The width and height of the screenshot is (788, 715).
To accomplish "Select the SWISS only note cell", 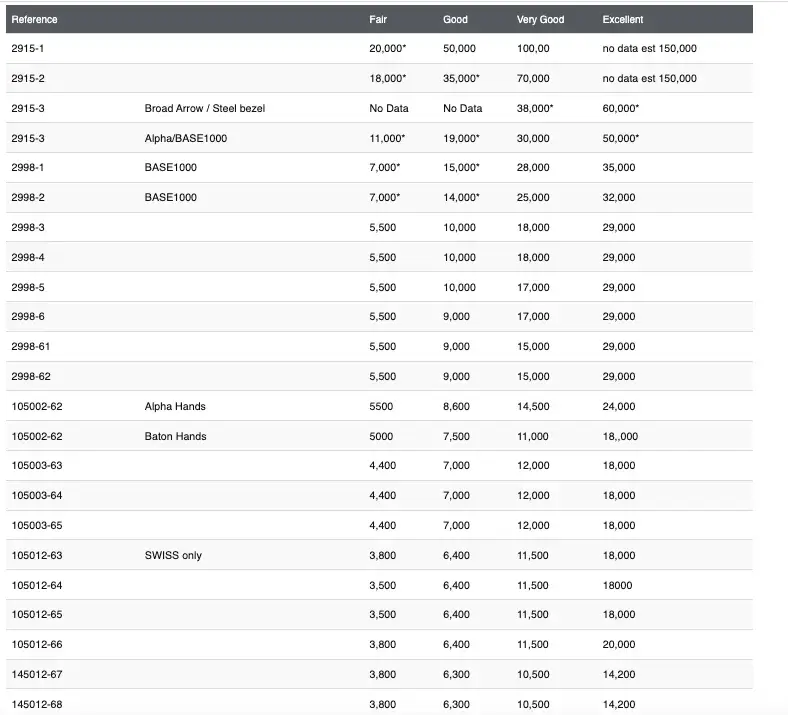I will coord(173,555).
